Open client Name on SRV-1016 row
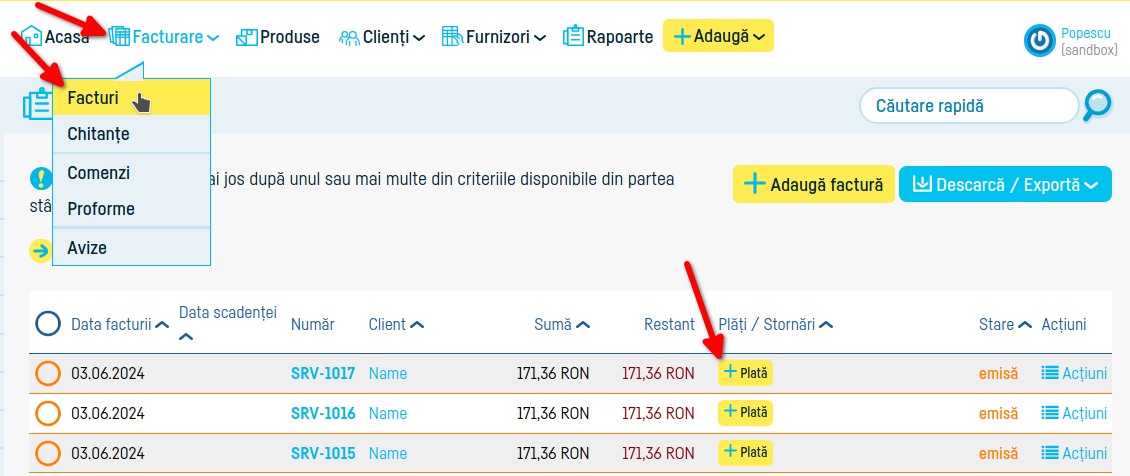 [x=388, y=413]
